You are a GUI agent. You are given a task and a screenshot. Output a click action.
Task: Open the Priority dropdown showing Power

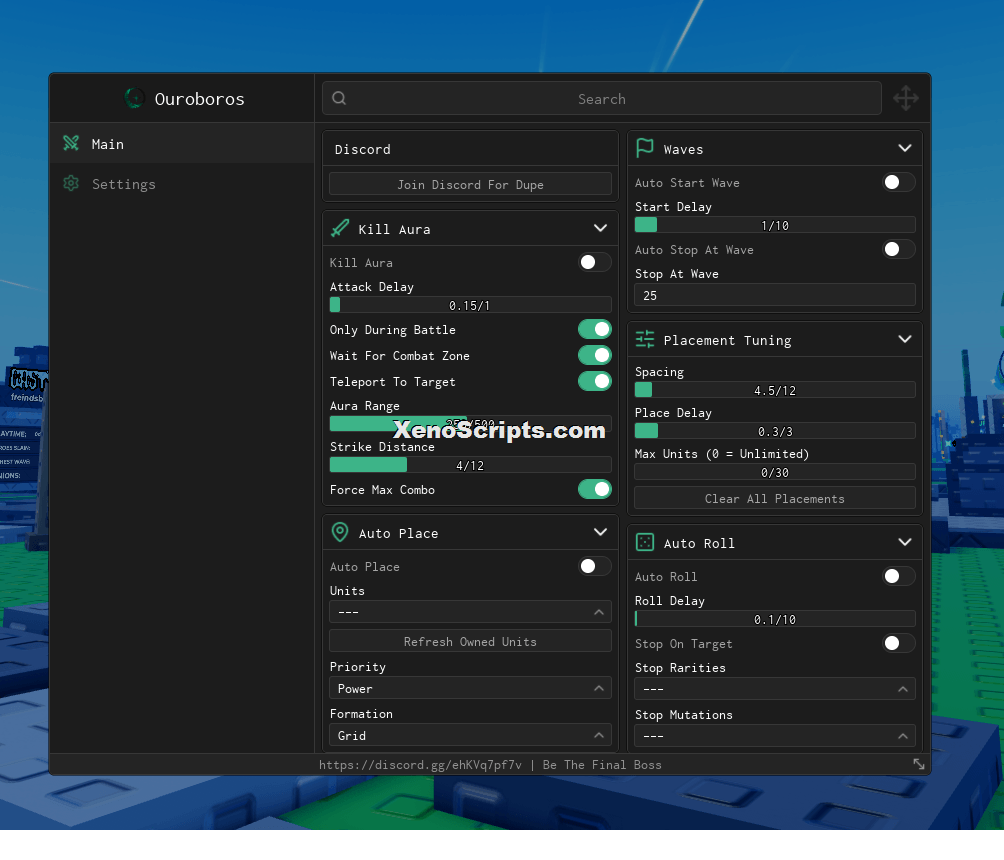pyautogui.click(x=470, y=688)
